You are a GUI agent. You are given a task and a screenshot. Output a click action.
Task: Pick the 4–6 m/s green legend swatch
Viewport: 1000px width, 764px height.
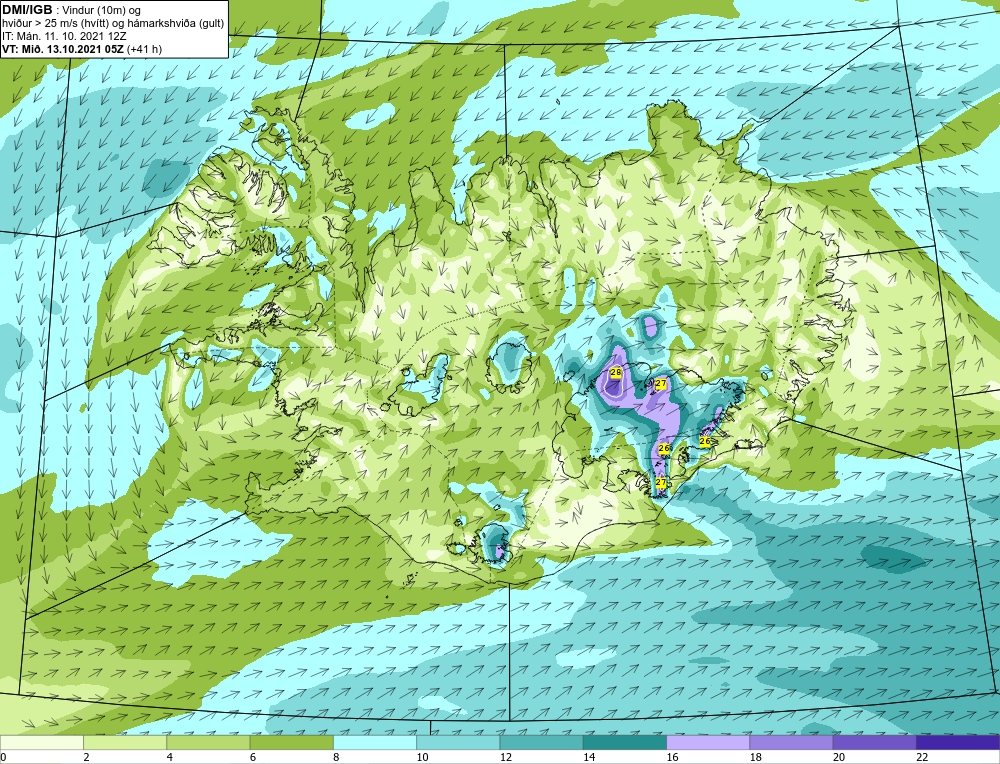(x=208, y=743)
